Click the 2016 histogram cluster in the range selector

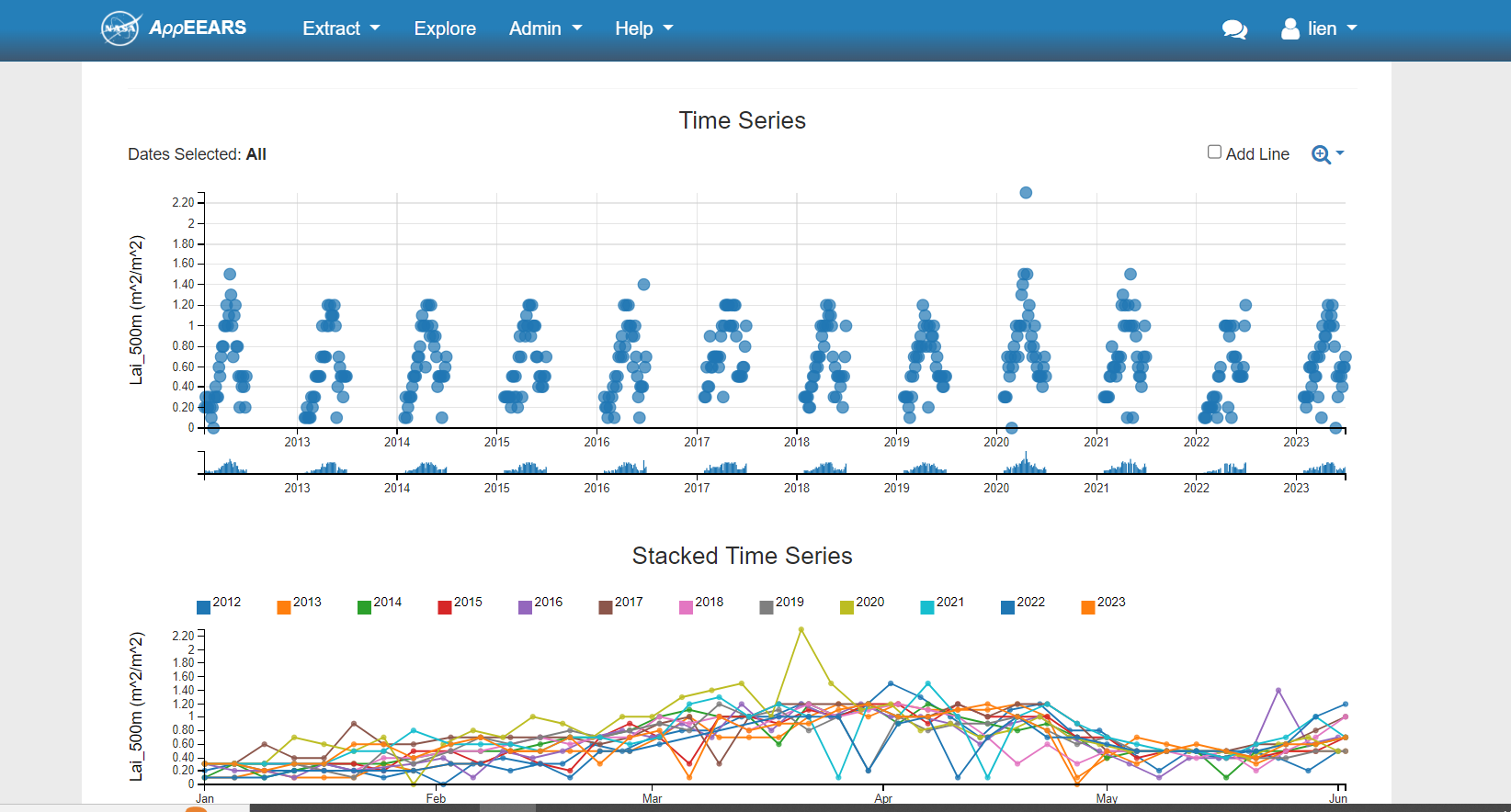(625, 468)
